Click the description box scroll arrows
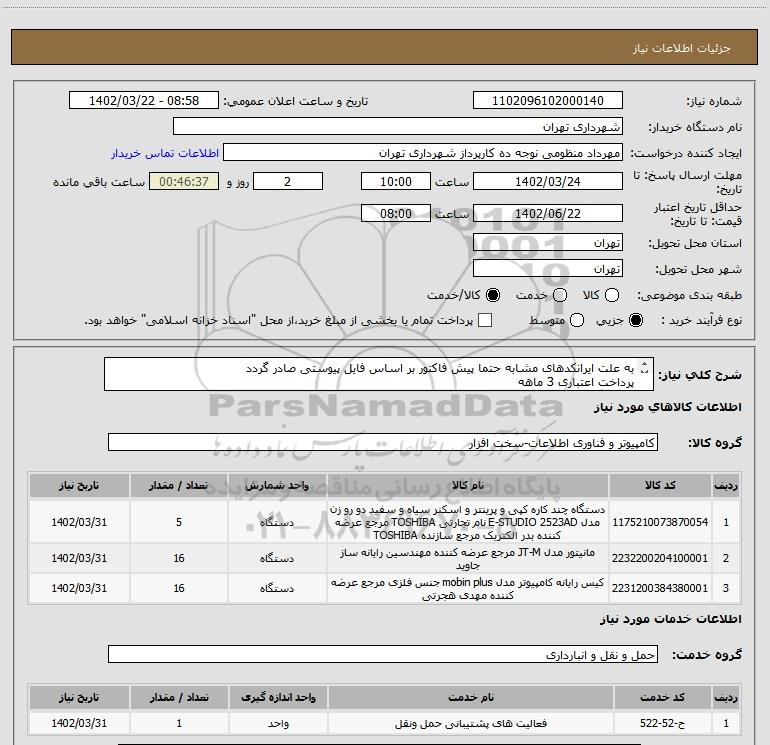770x745 pixels. coord(645,367)
